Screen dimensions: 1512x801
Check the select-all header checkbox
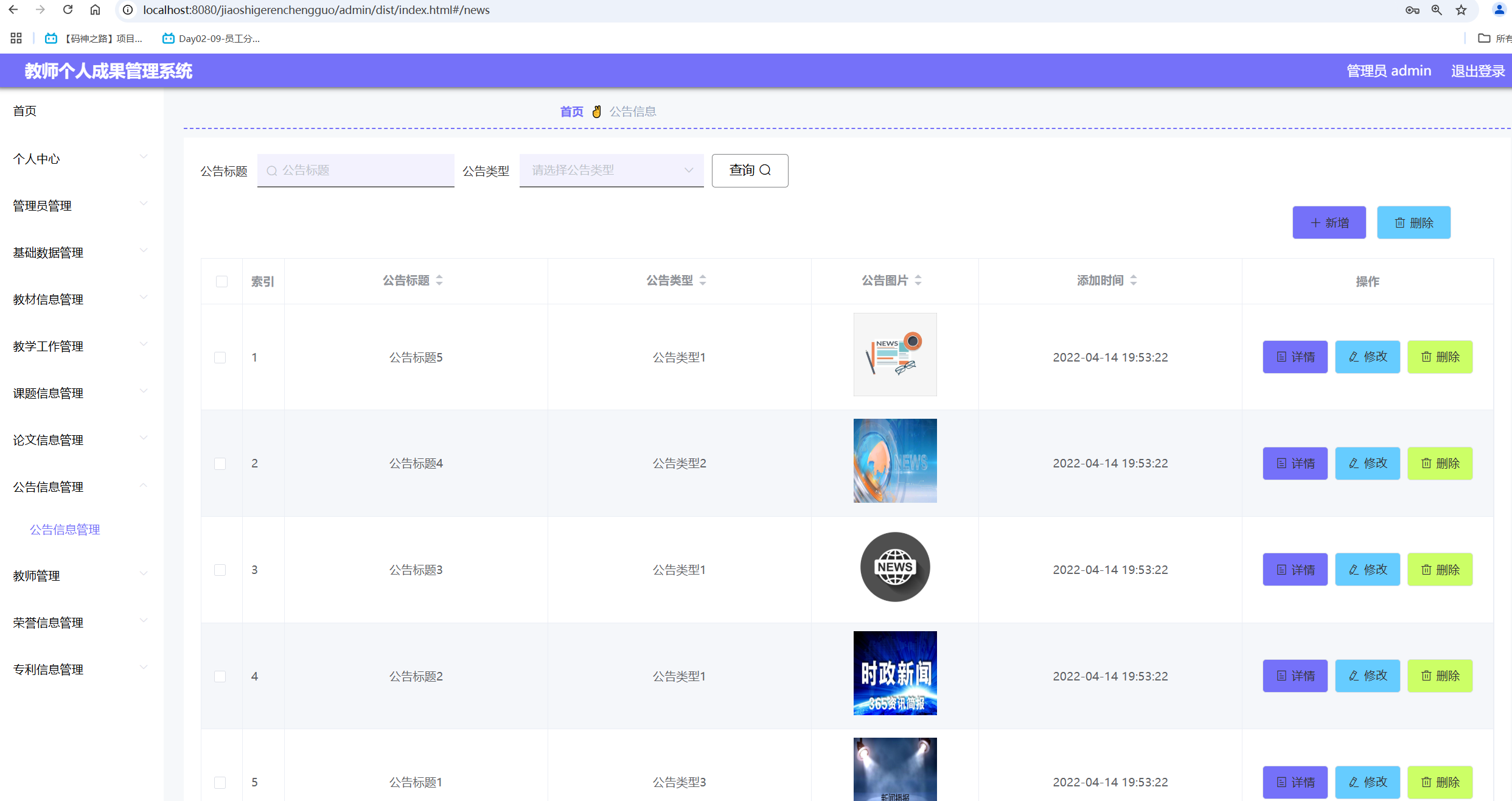pos(221,281)
